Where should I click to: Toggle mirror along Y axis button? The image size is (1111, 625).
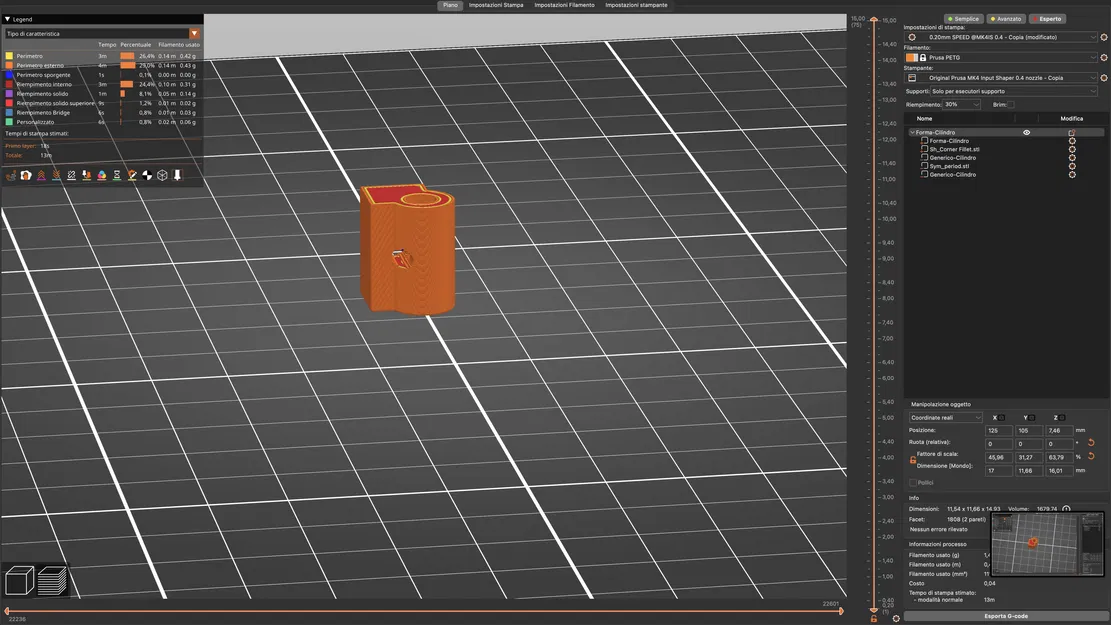(1032, 418)
